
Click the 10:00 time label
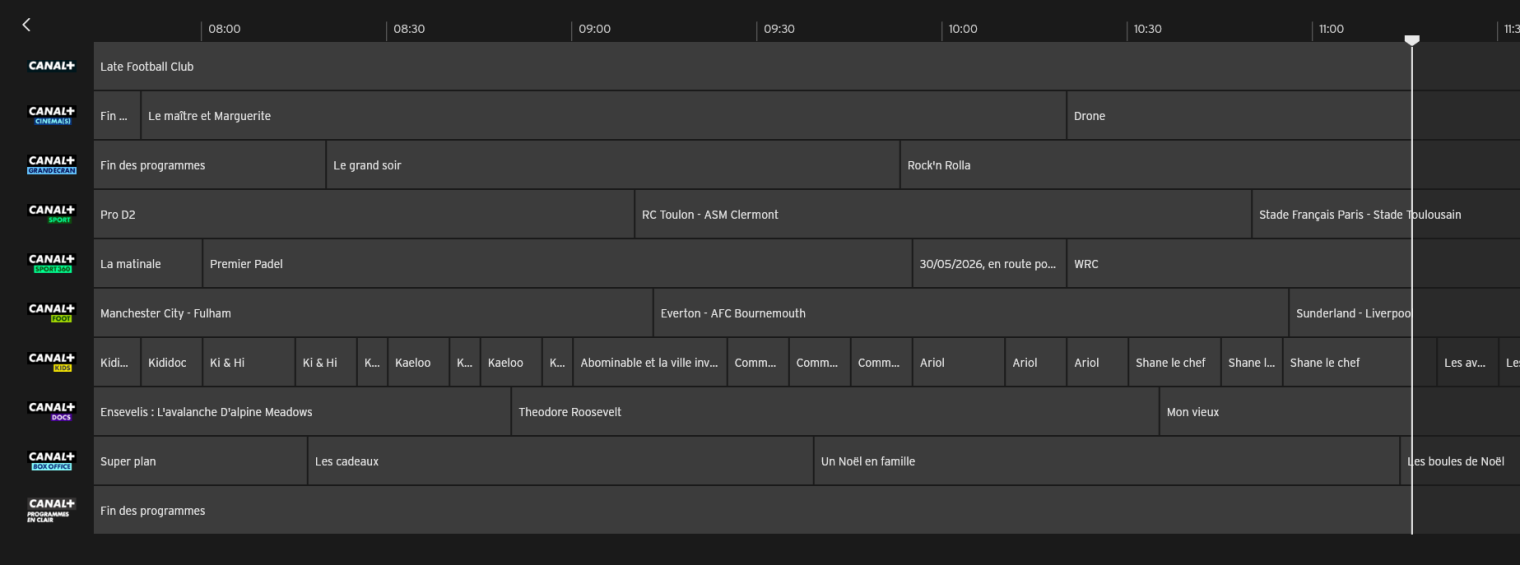[x=963, y=29]
